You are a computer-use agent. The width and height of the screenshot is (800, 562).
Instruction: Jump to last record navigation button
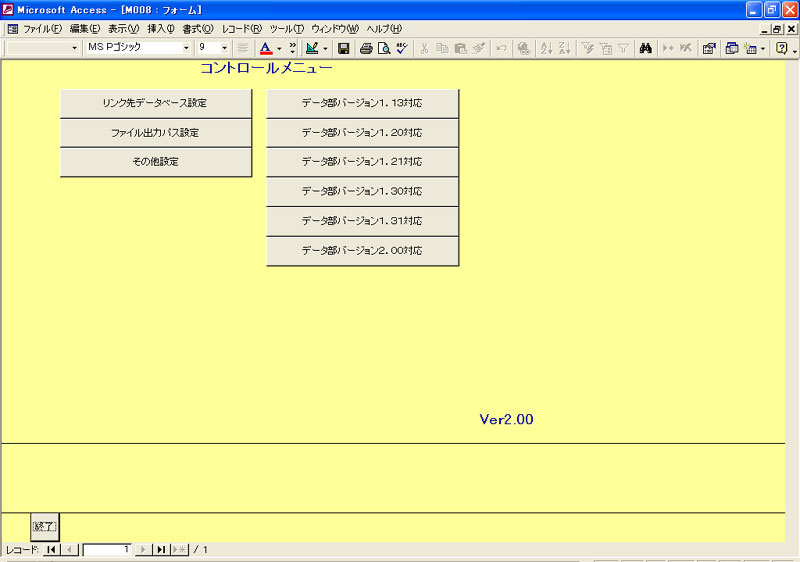click(x=161, y=550)
